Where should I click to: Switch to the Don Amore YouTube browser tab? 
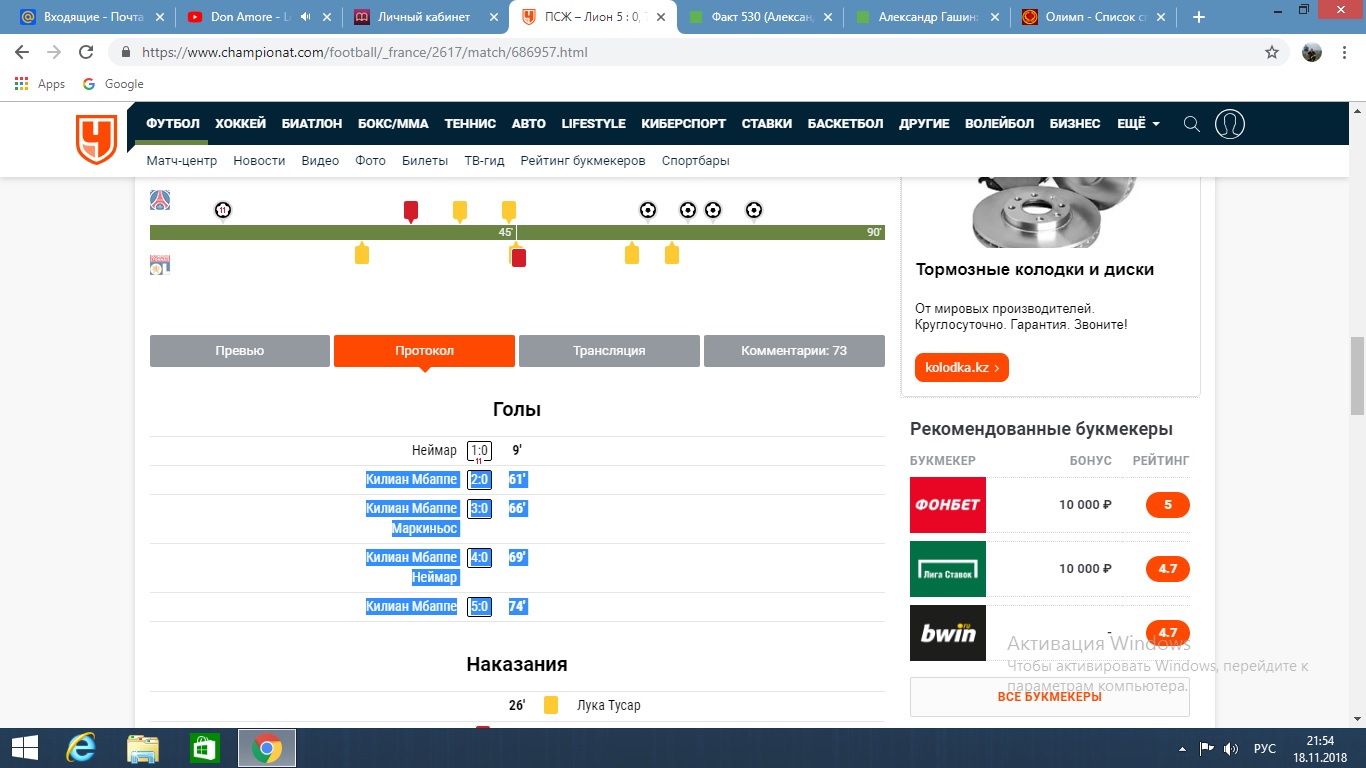[258, 17]
